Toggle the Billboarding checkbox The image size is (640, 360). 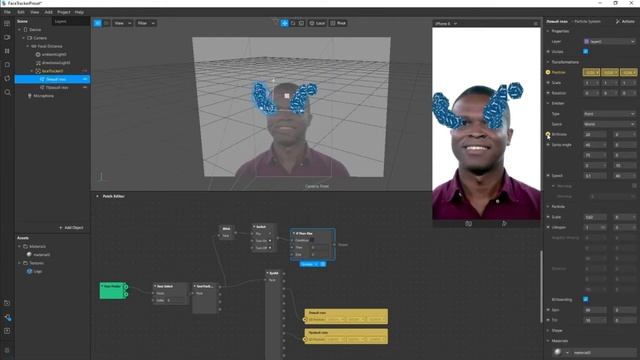[x=586, y=300]
